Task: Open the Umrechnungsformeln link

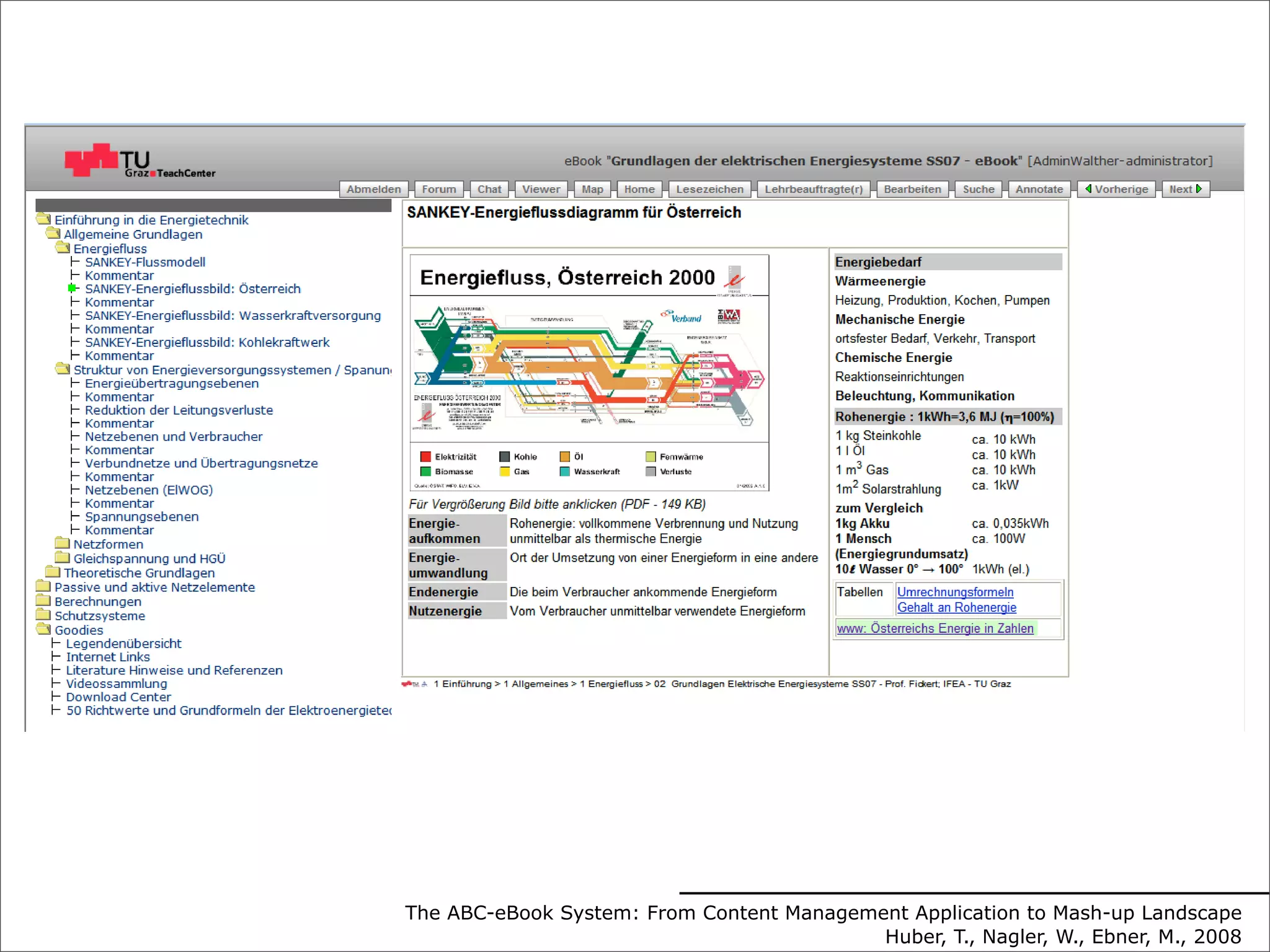Action: click(x=955, y=592)
